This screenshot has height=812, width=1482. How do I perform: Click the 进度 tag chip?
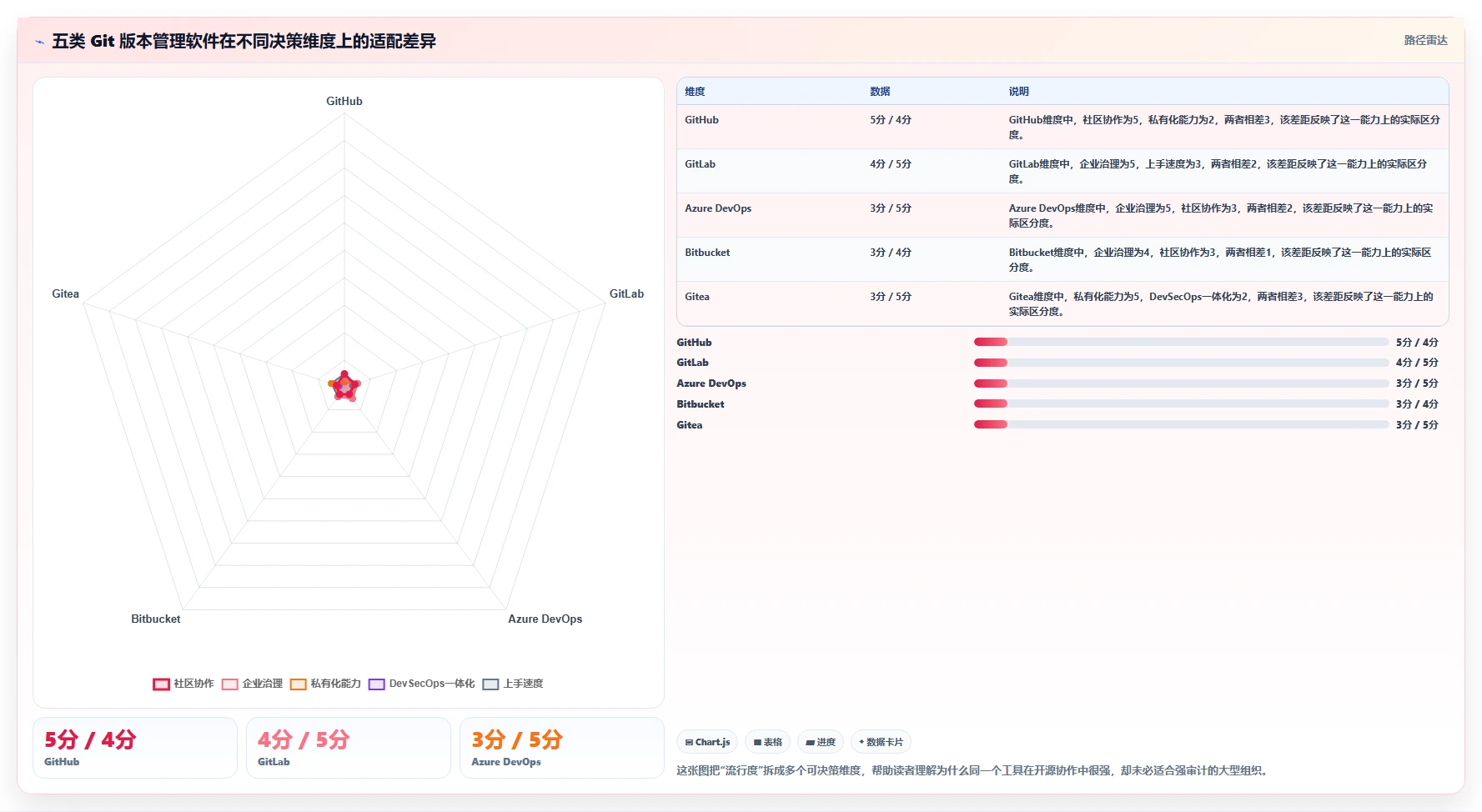[x=821, y=742]
